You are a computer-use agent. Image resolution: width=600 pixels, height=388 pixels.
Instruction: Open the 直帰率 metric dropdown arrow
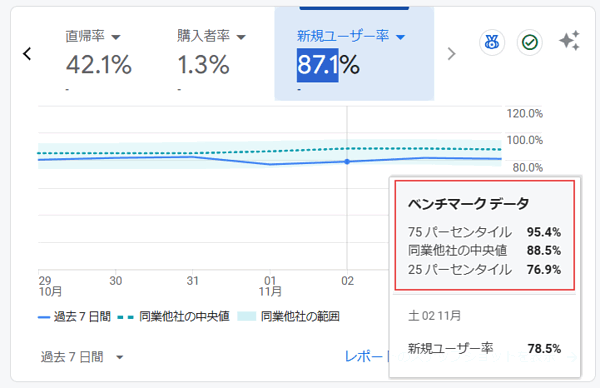(116, 37)
